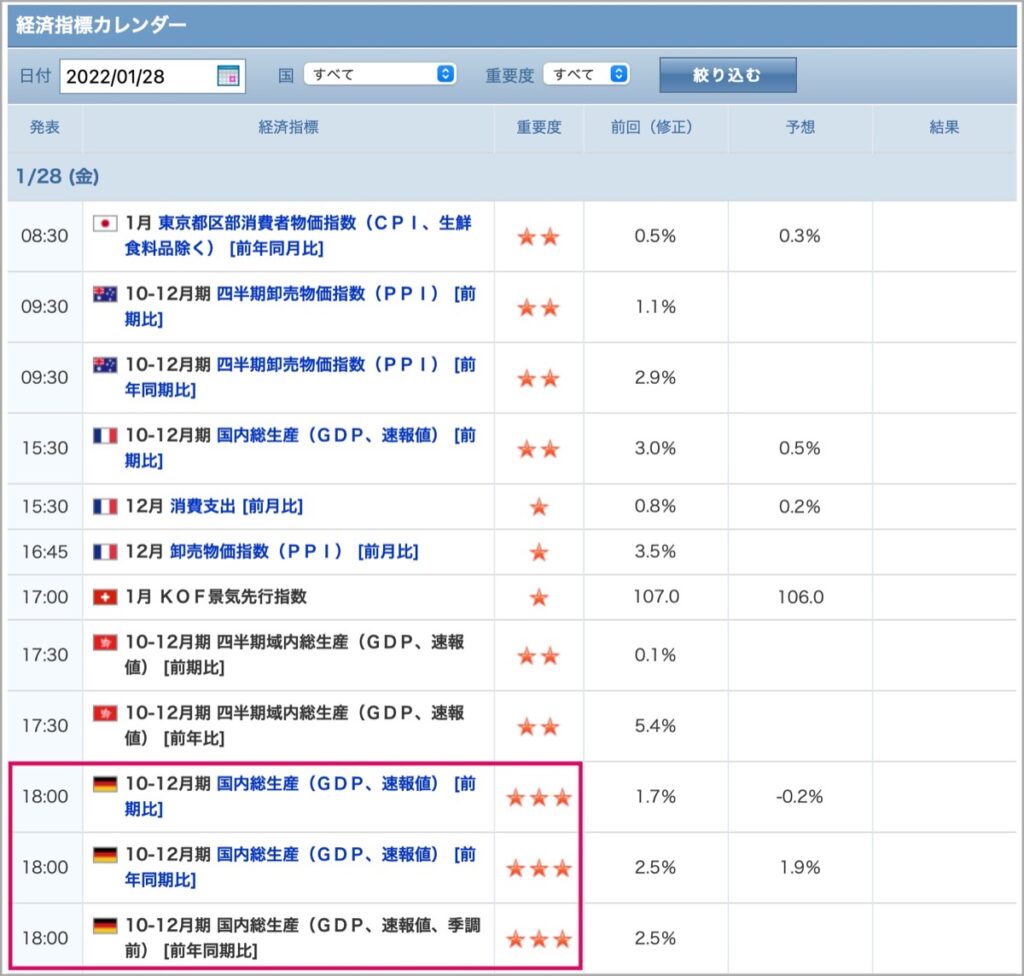Click the date field showing 2022/01/28
Image resolution: width=1024 pixels, height=976 pixels.
pyautogui.click(x=152, y=76)
